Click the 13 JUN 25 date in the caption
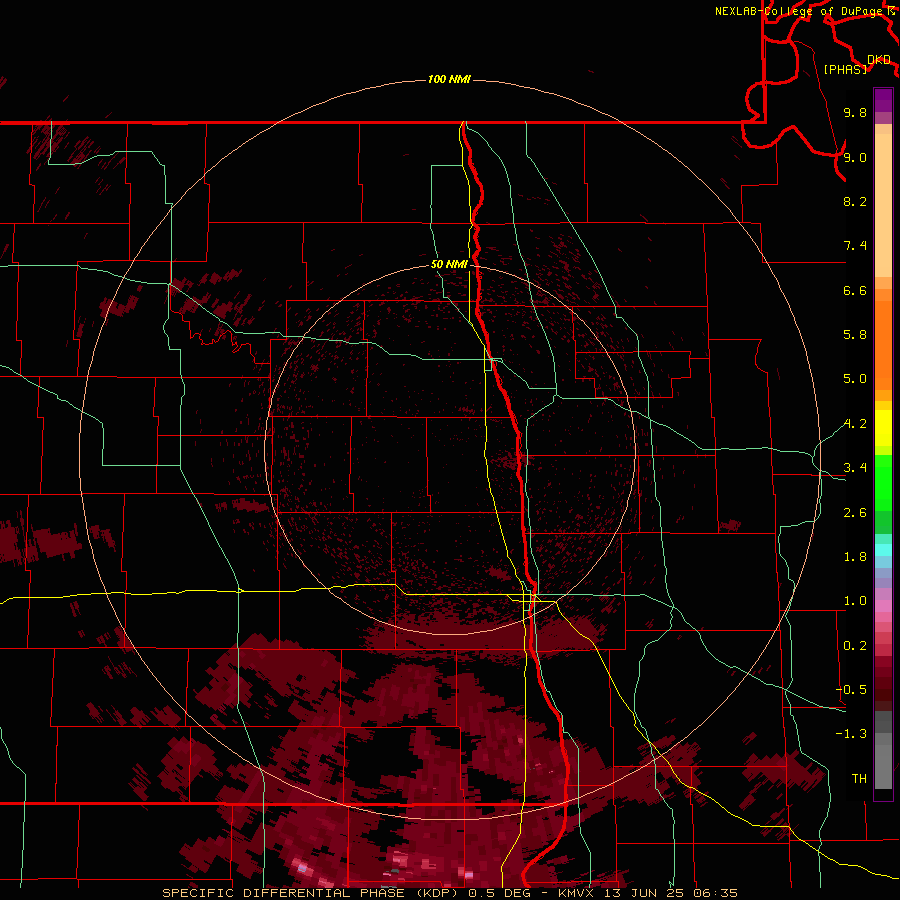900x900 pixels. click(645, 893)
